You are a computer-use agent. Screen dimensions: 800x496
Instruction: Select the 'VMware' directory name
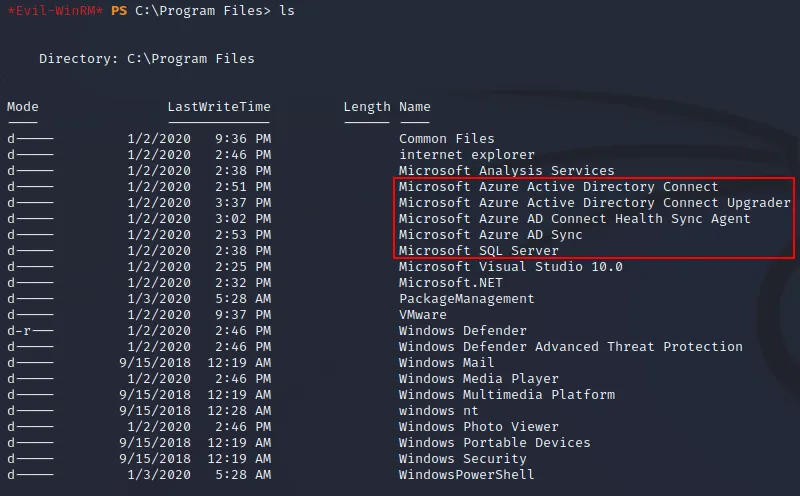point(422,314)
